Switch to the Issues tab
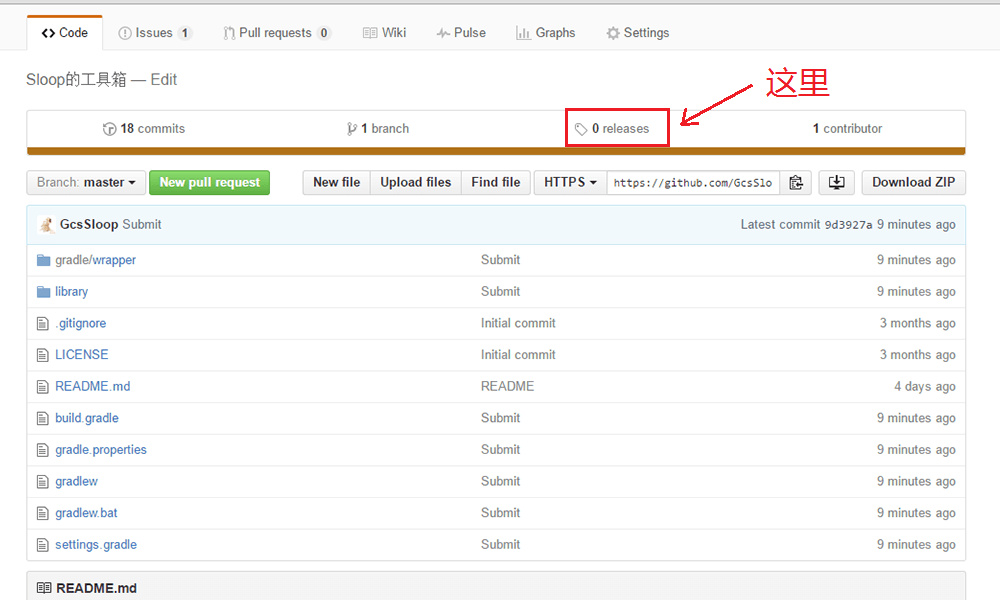This screenshot has height=600, width=1000. 154,33
